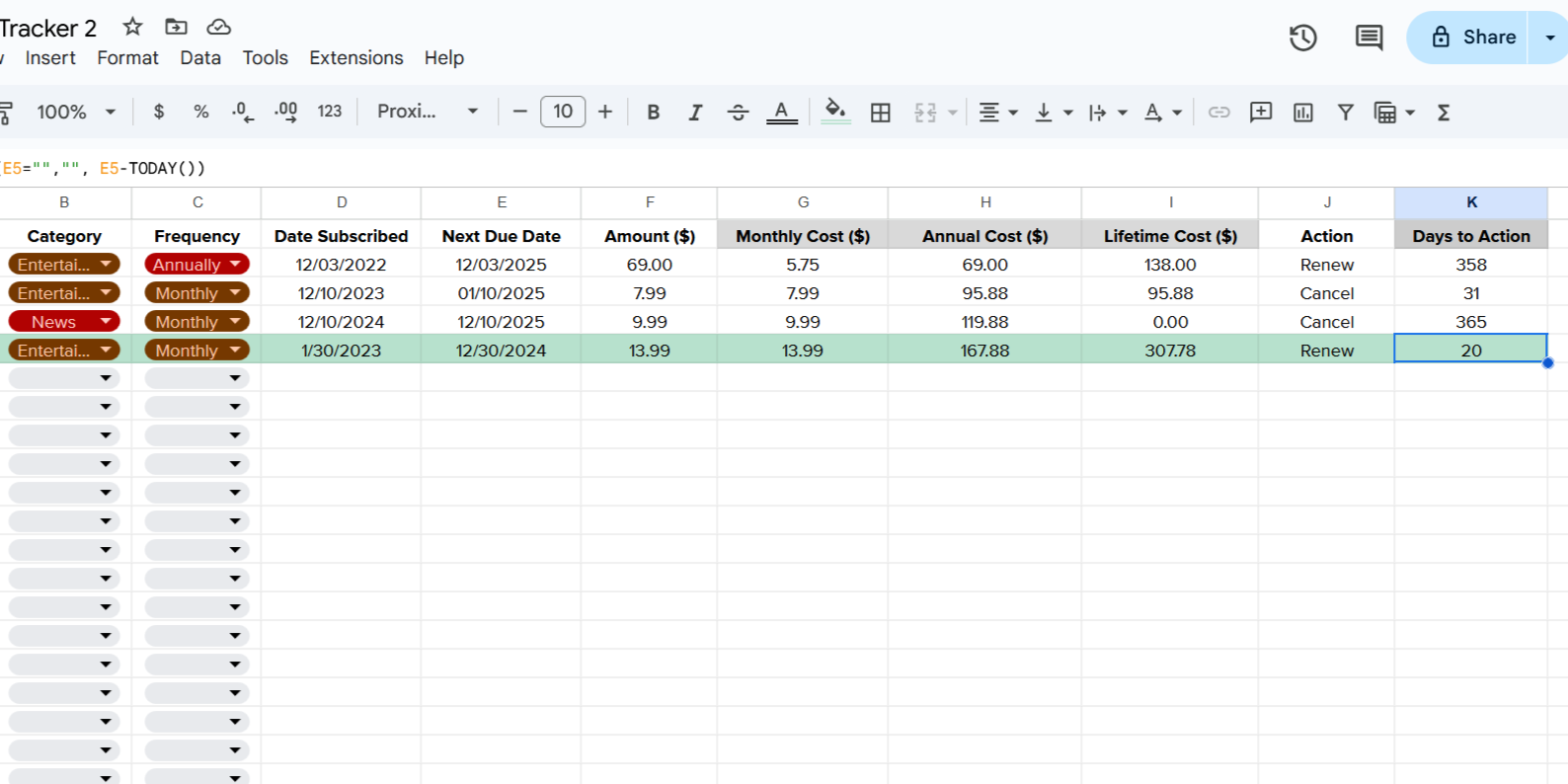Open the Annually frequency dropdown chip
Viewport: 1568px width, 784px height.
click(196, 264)
